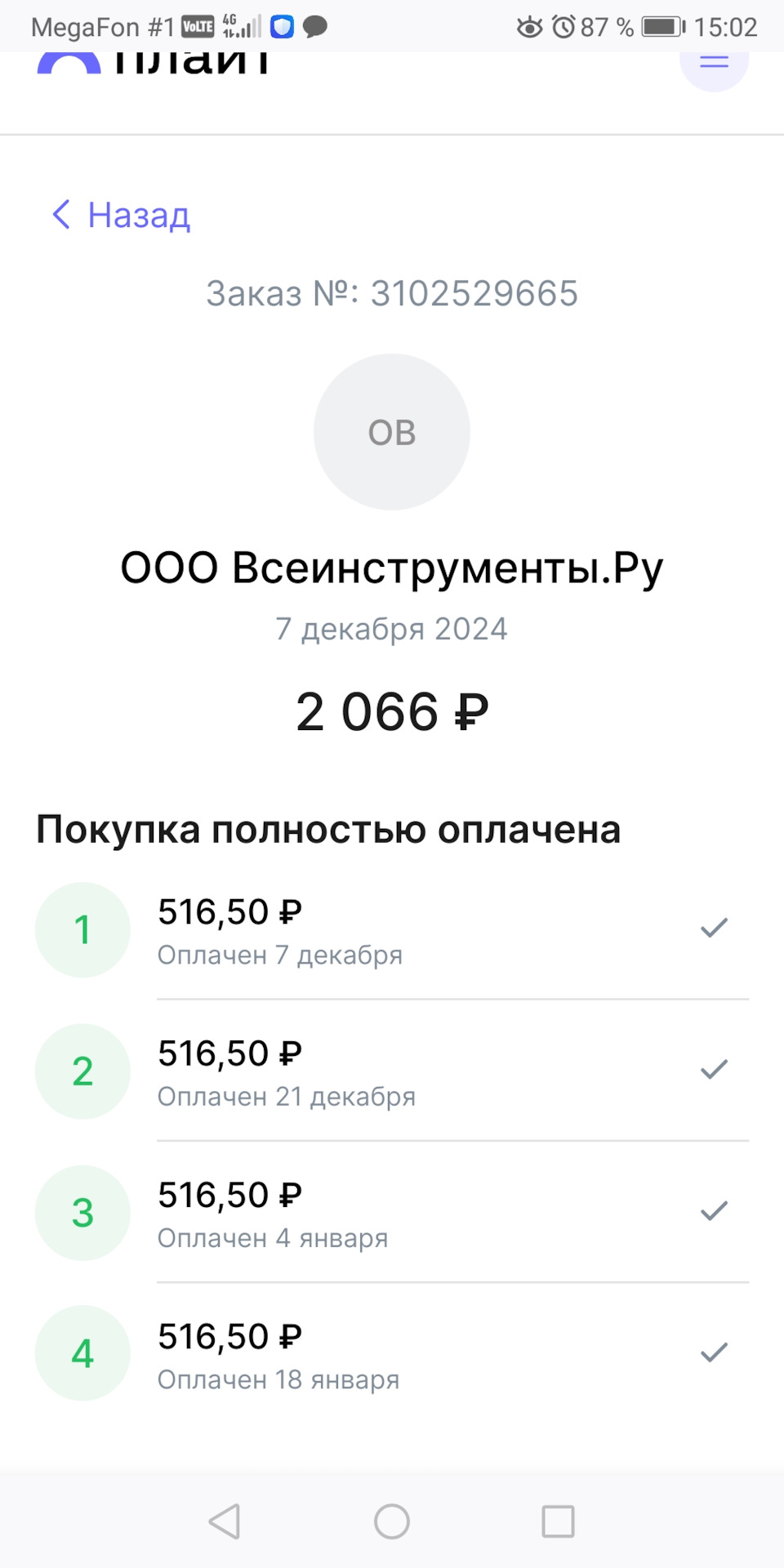Screen dimensions: 784x1568
Task: Tap checkmark for 7 декабря payment
Action: (714, 928)
